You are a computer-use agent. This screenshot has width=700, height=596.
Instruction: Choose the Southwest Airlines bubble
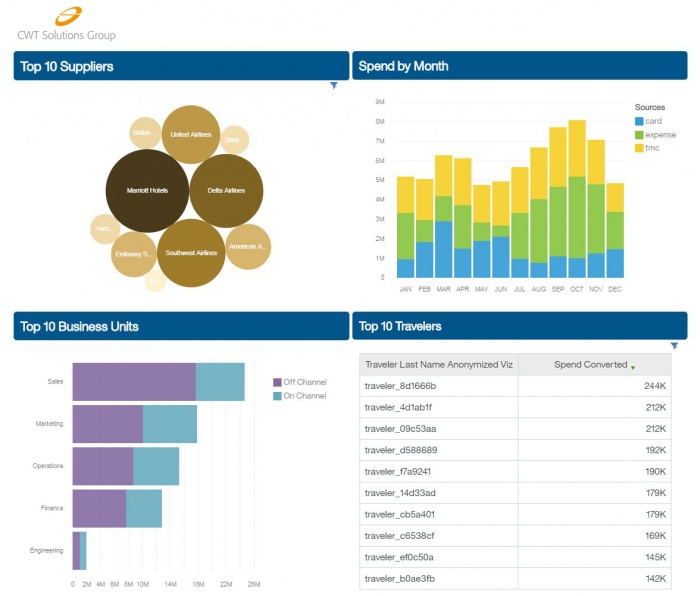191,253
